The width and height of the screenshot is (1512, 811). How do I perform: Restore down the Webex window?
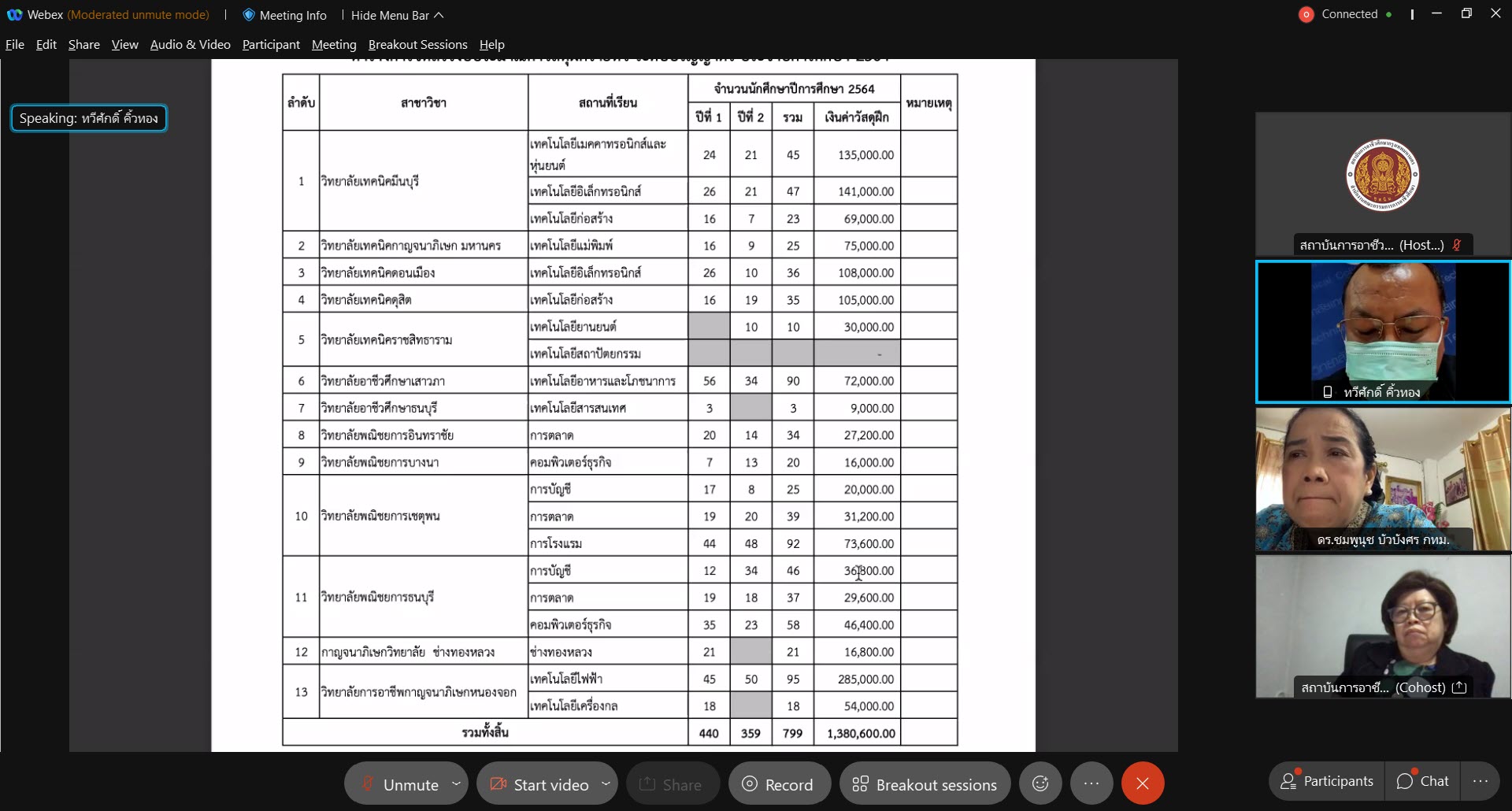click(1466, 14)
